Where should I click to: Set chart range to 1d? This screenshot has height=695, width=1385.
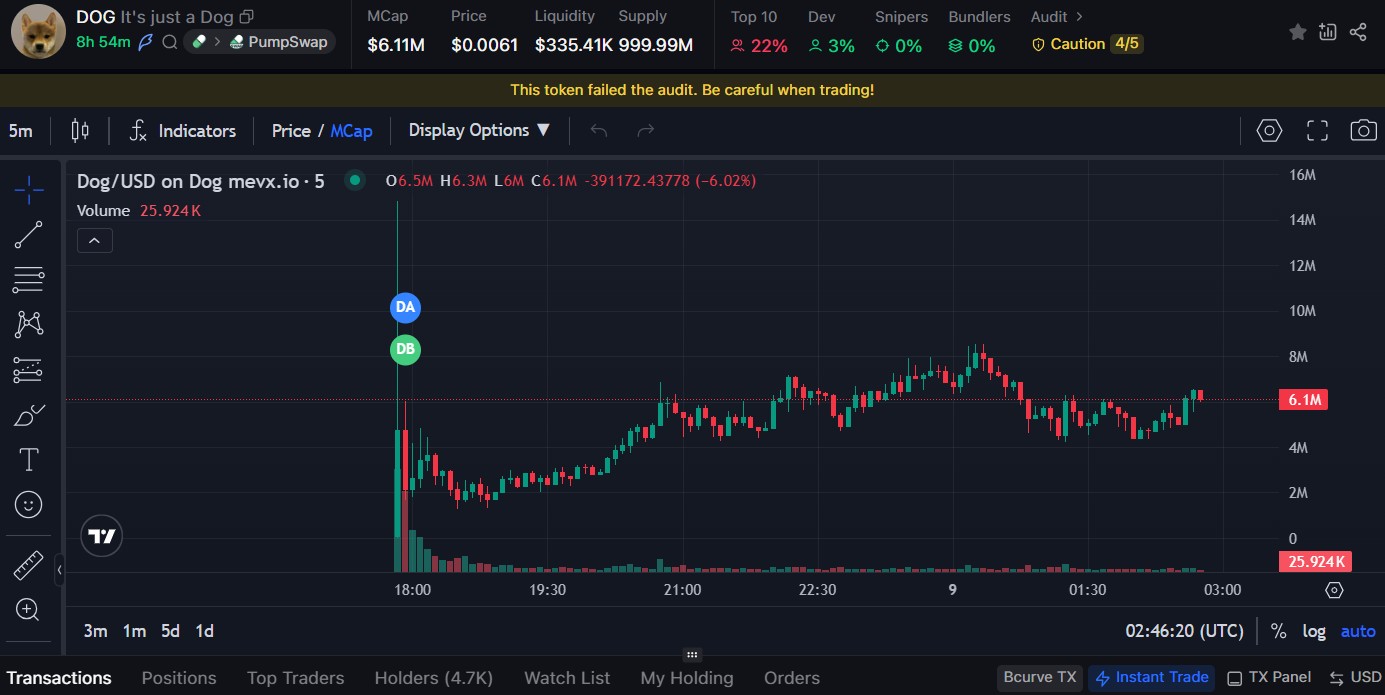pos(204,631)
